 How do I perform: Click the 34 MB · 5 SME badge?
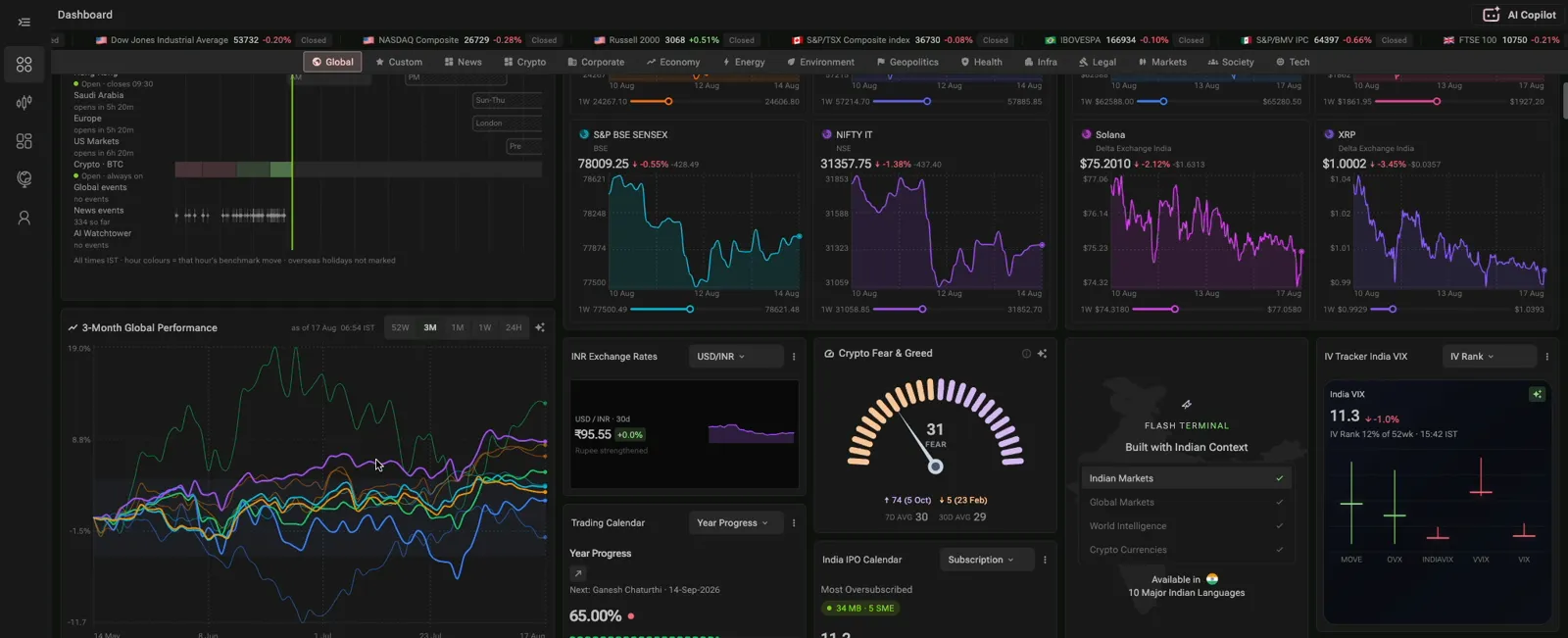pyautogui.click(x=860, y=609)
